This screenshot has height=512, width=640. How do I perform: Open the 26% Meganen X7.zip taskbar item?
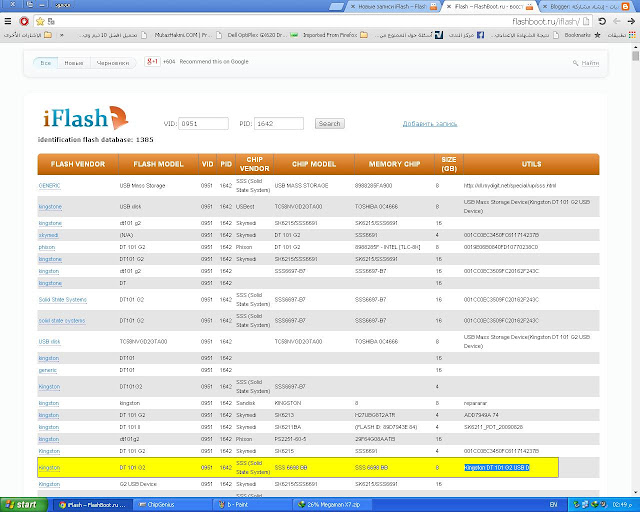click(x=332, y=505)
